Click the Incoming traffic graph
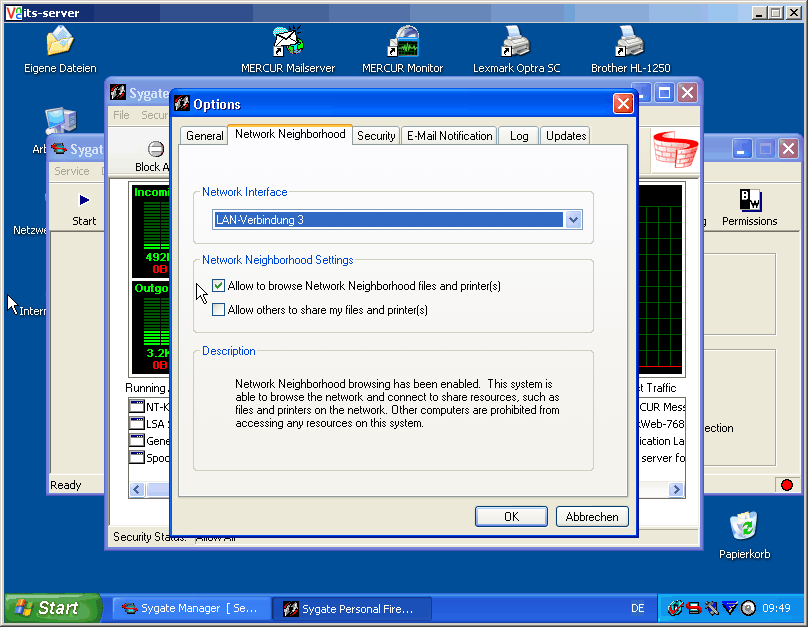The width and height of the screenshot is (808, 627). click(150, 231)
